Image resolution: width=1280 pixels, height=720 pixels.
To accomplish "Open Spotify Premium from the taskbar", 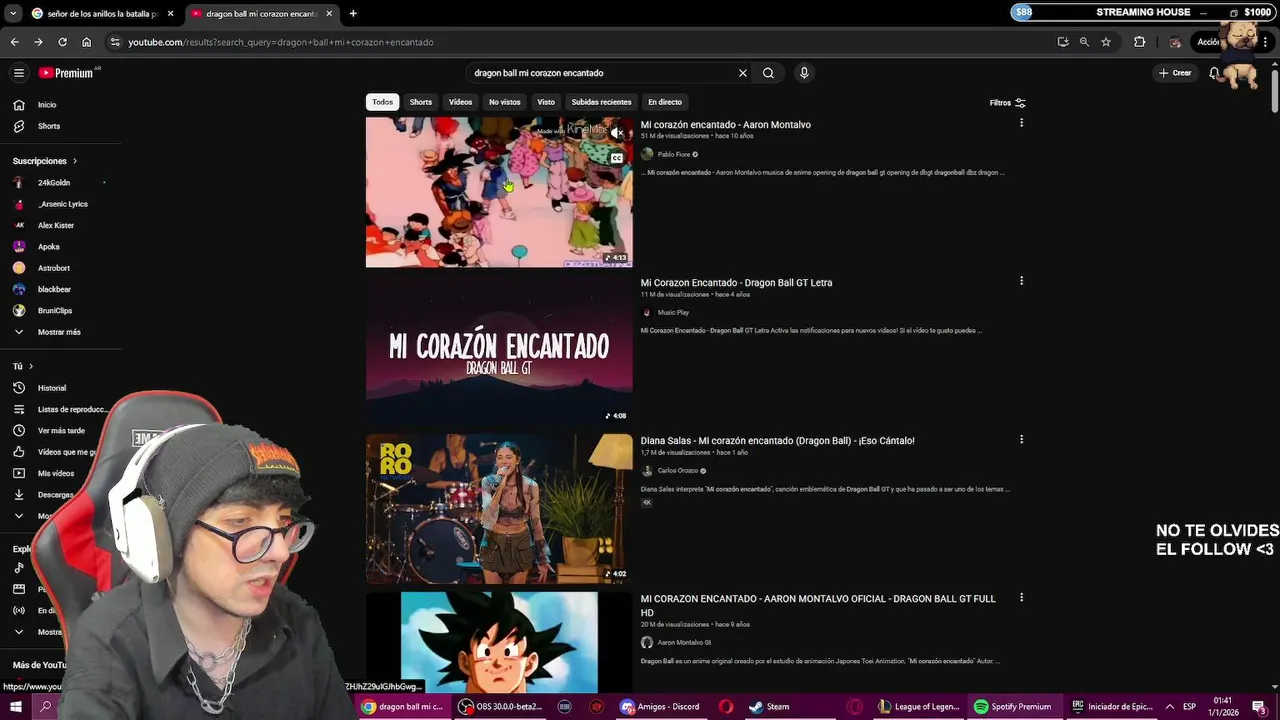I will pyautogui.click(x=1013, y=707).
